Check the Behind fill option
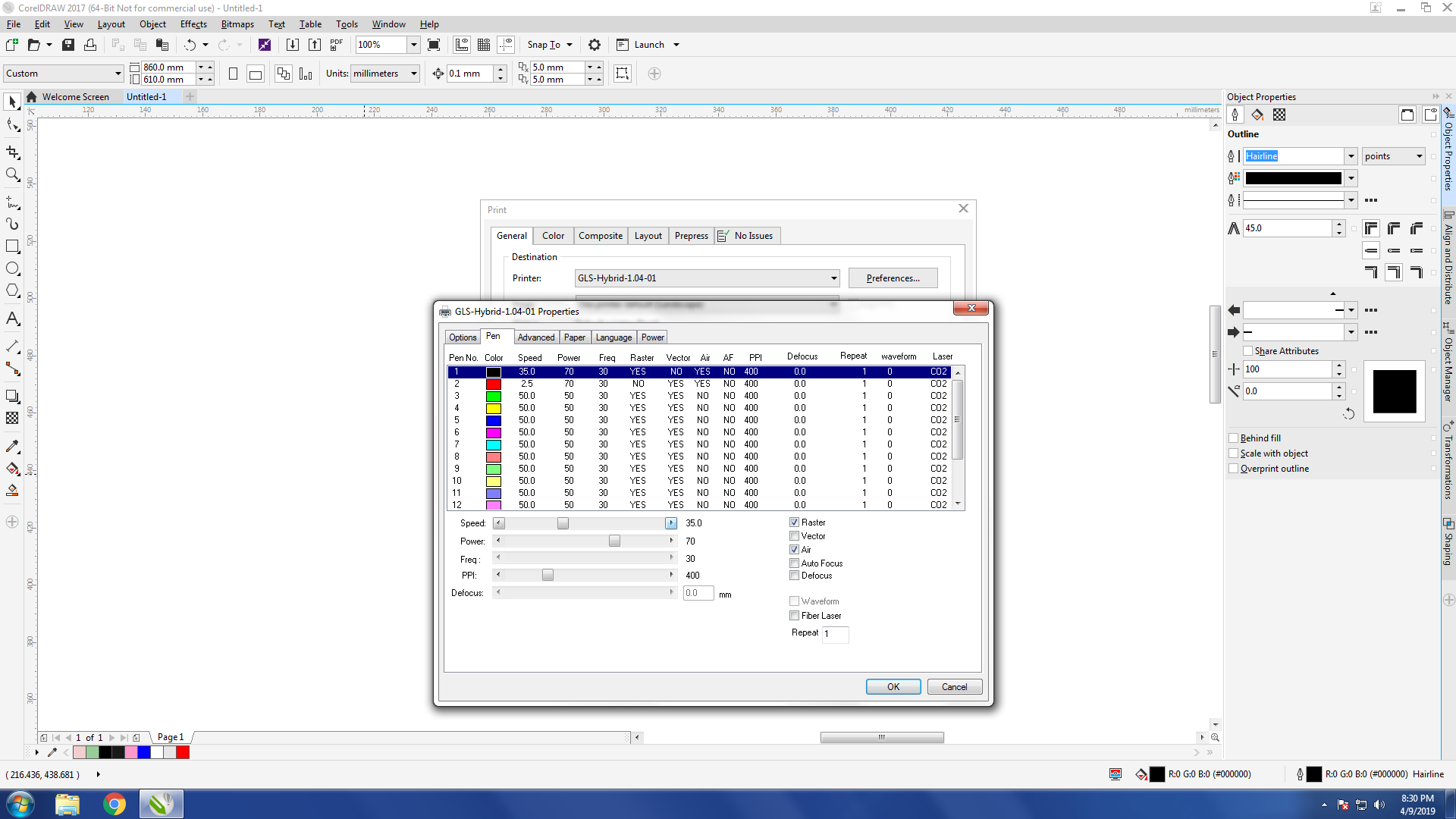The image size is (1456, 819). pyautogui.click(x=1234, y=438)
